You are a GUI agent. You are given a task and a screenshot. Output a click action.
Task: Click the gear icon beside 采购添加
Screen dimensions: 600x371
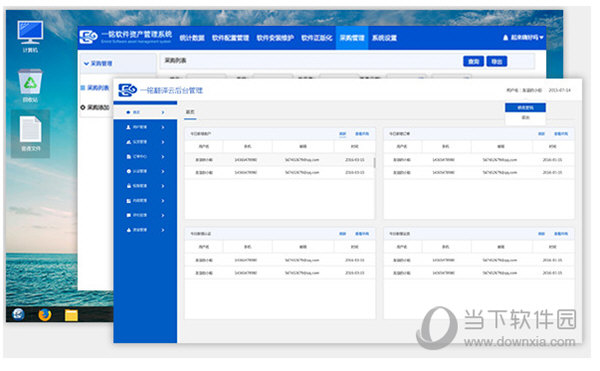point(83,107)
